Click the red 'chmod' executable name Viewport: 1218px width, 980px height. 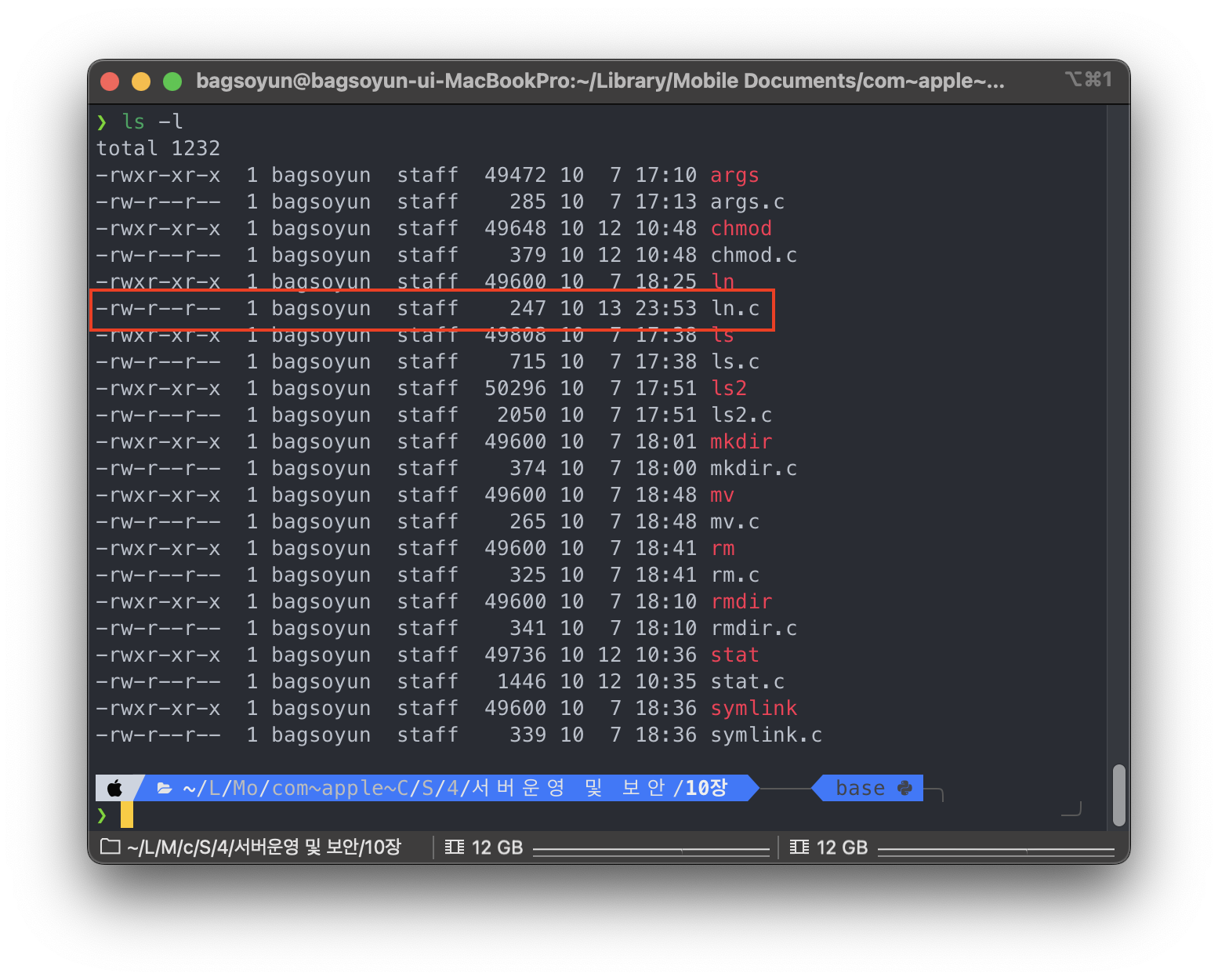pyautogui.click(x=741, y=228)
